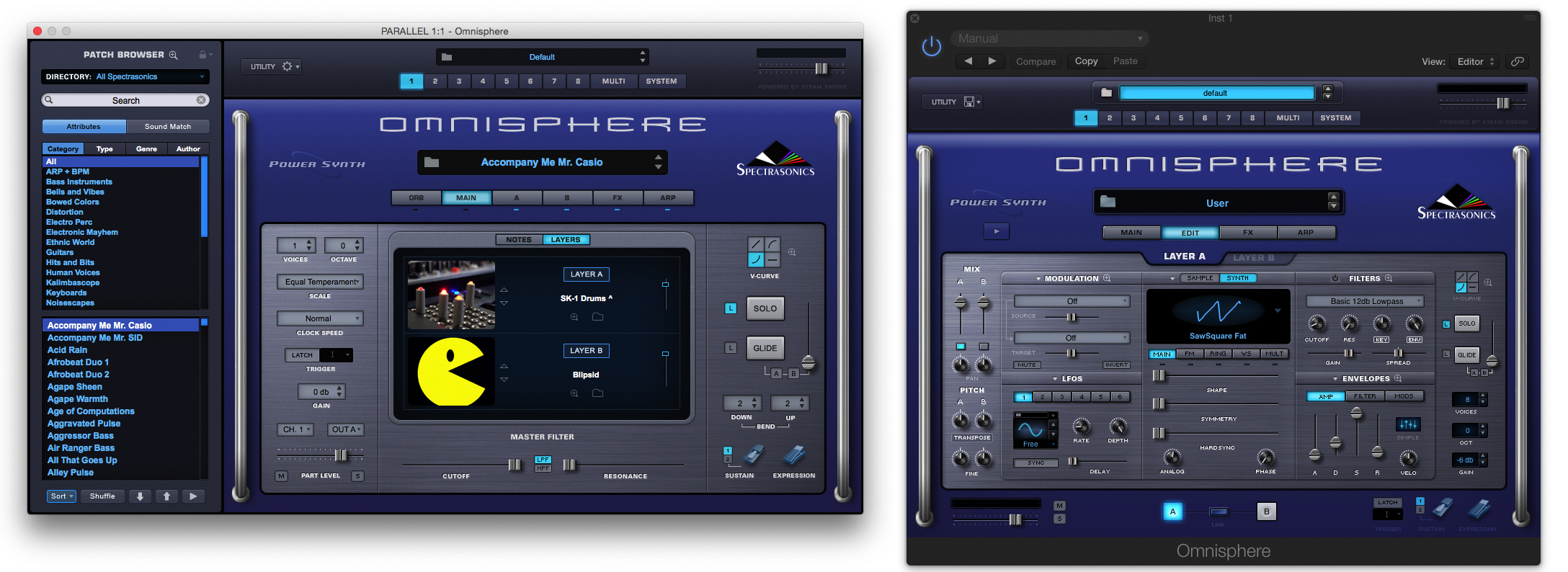
Task: Open Modulation zoom magnifier icon
Action: 1107,278
